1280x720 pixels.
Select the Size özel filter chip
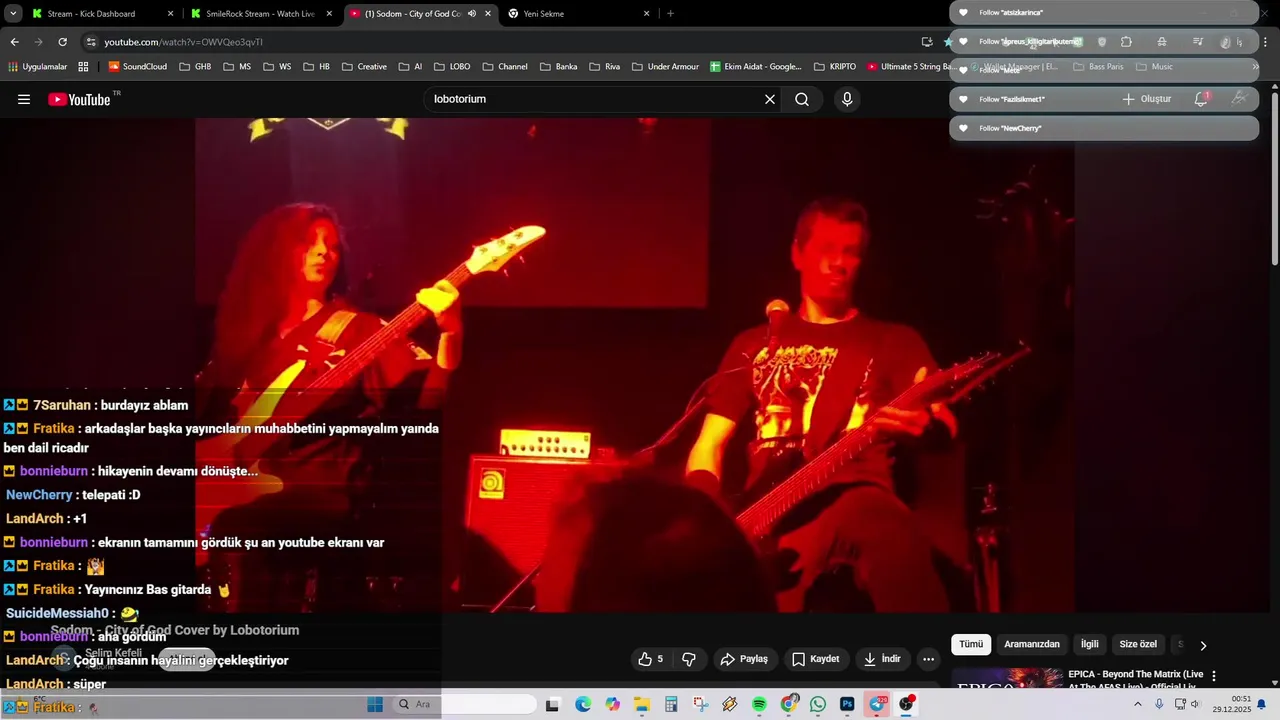point(1138,645)
